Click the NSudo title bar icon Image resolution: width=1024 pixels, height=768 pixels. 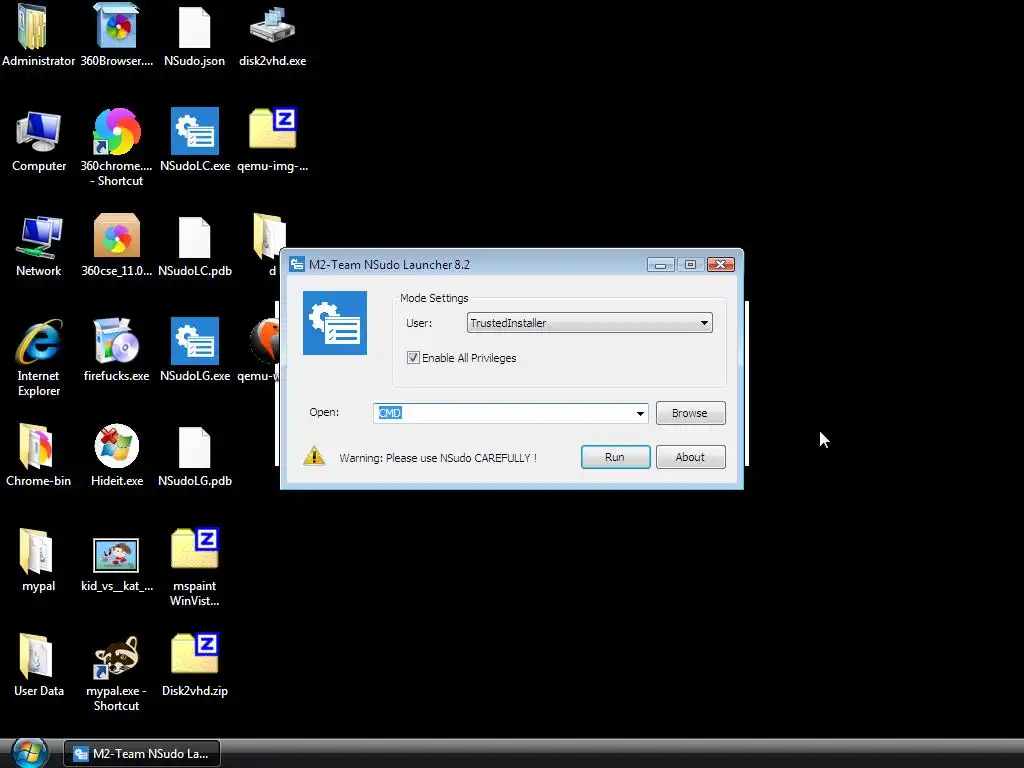pos(297,264)
